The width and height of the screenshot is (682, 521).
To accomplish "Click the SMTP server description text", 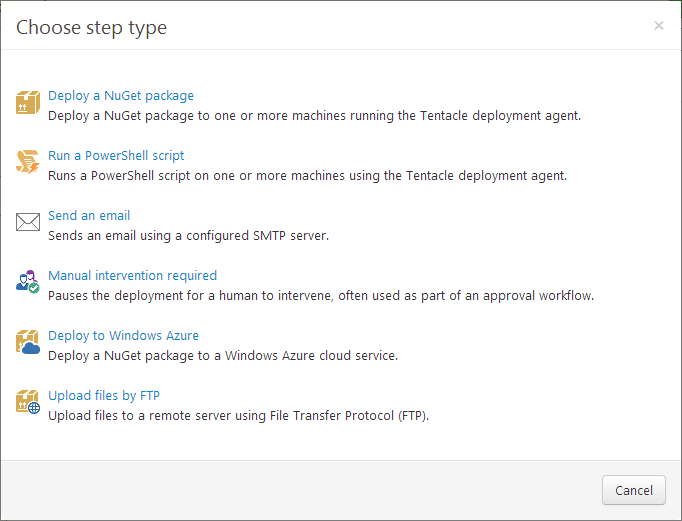I will coord(188,236).
